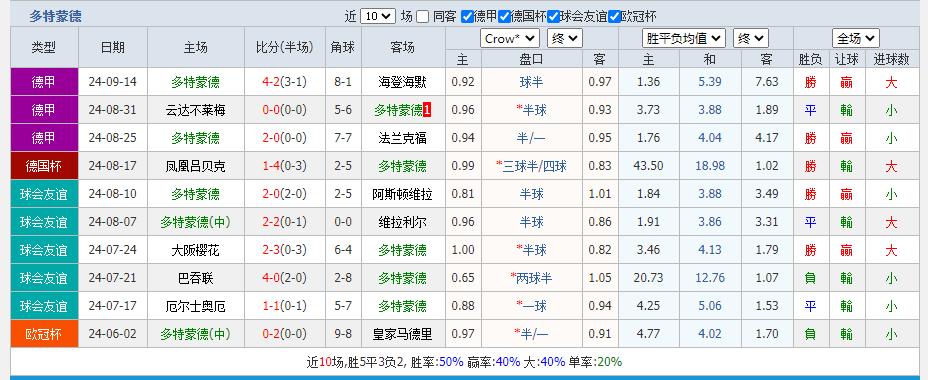Uncheck the 德国杯 filter checkbox
The image size is (928, 380).
(504, 17)
